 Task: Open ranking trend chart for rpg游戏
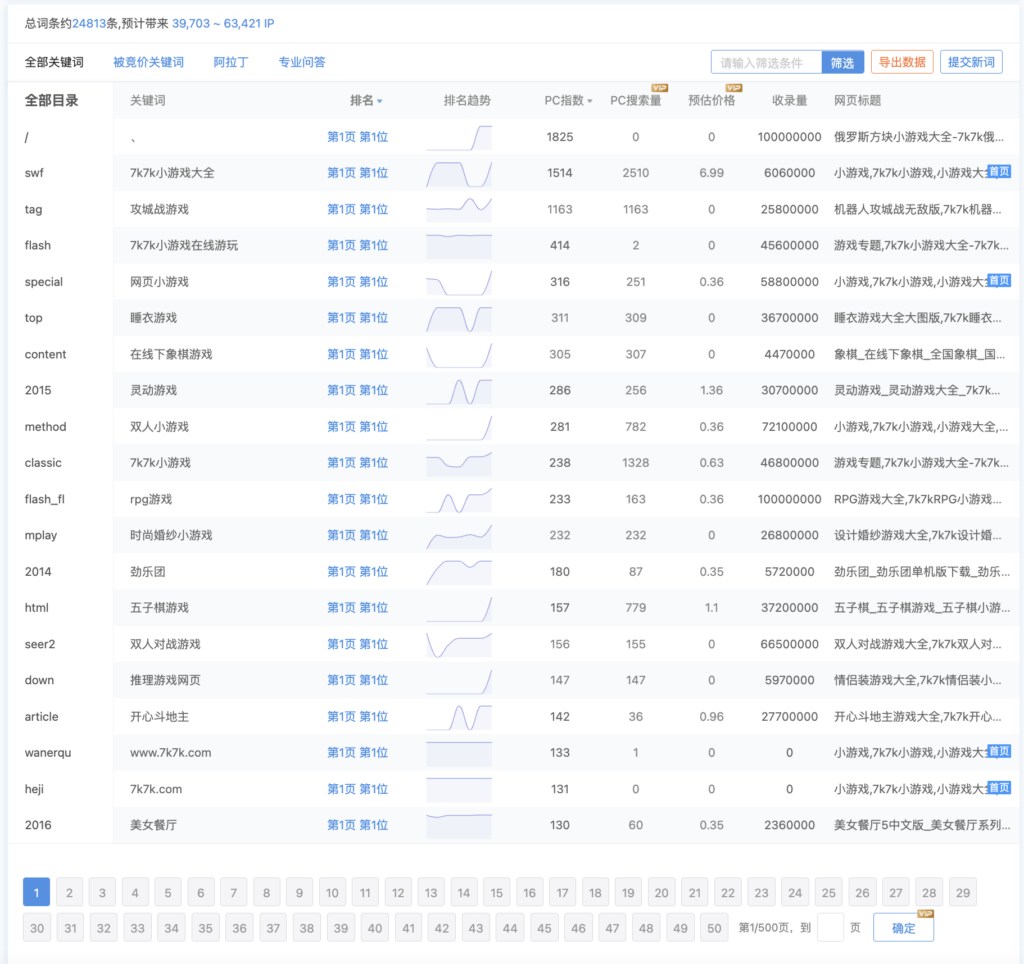458,499
